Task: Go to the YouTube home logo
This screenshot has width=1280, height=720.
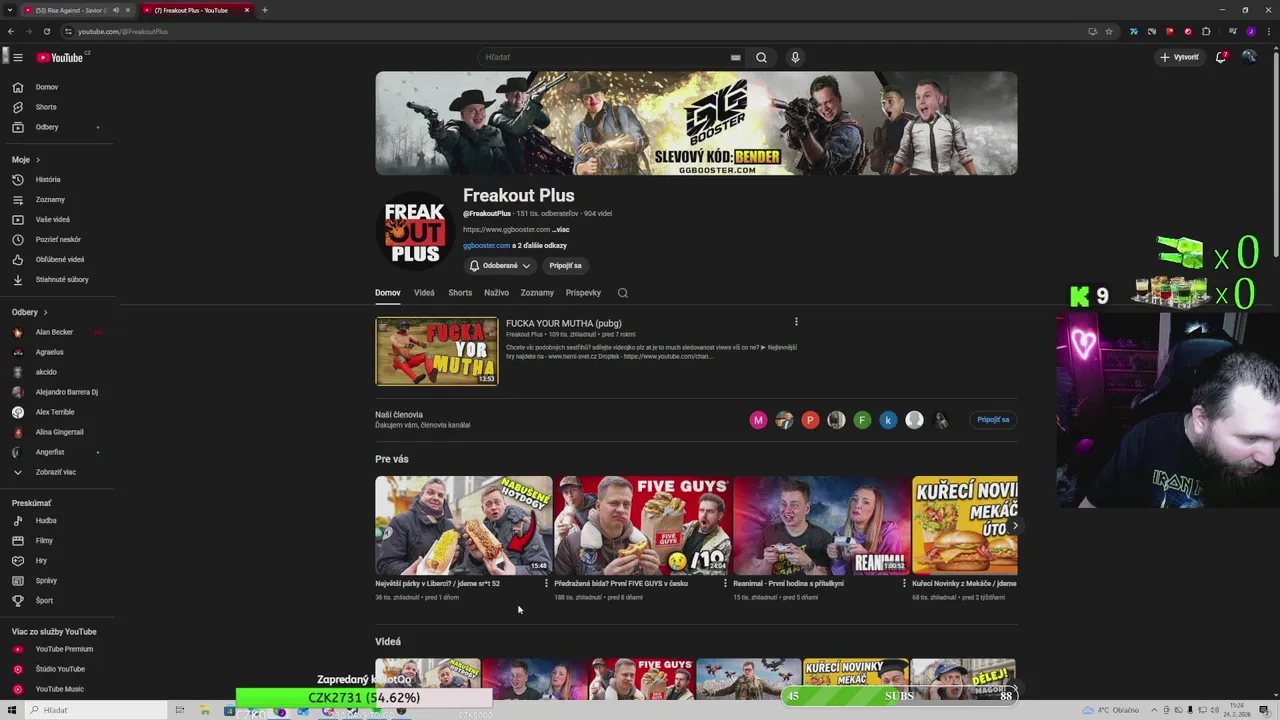Action: (x=62, y=57)
